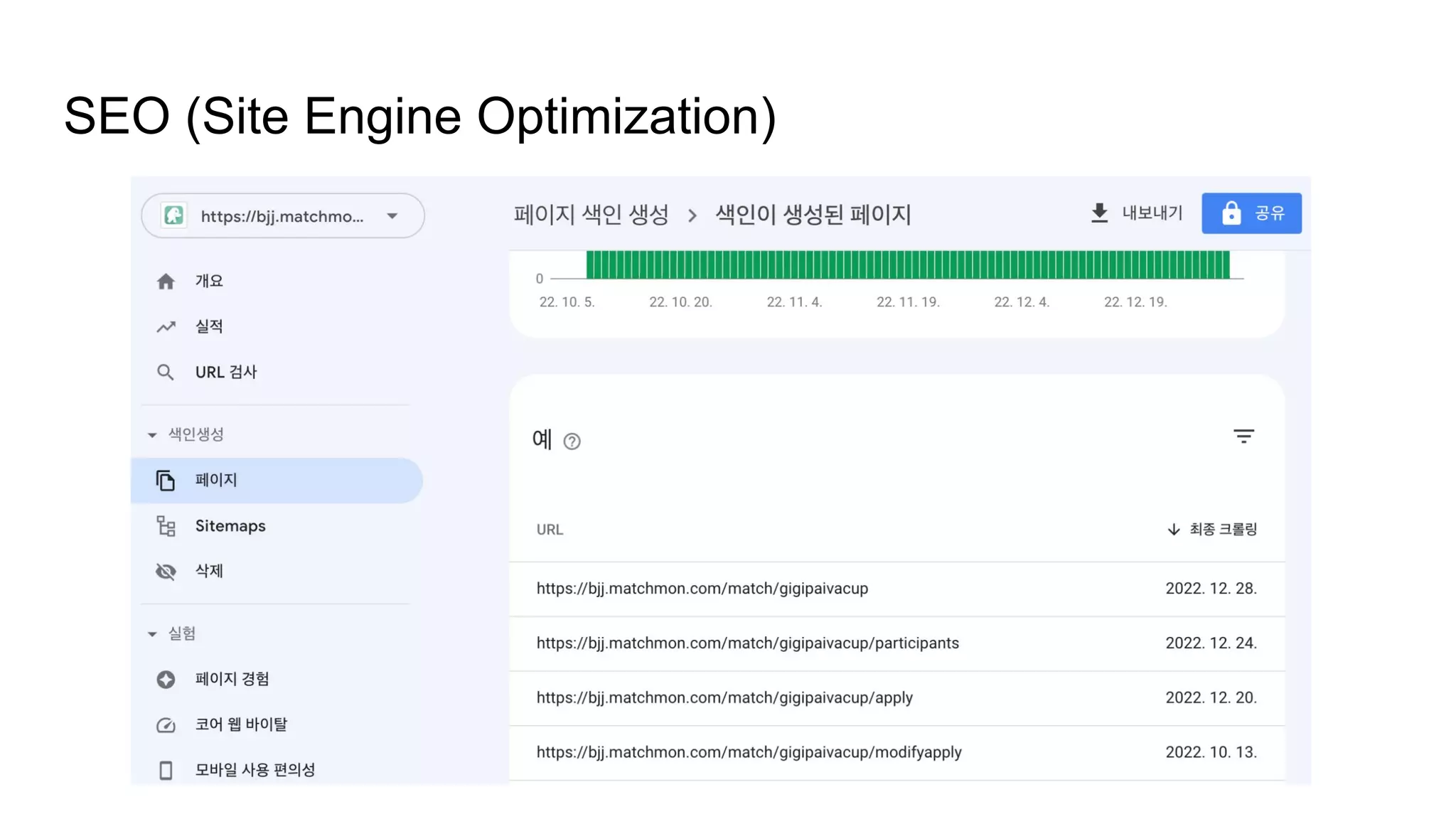Collapse the 실험 sidebar section
Viewport: 1456px width, 819px height.
tap(152, 633)
